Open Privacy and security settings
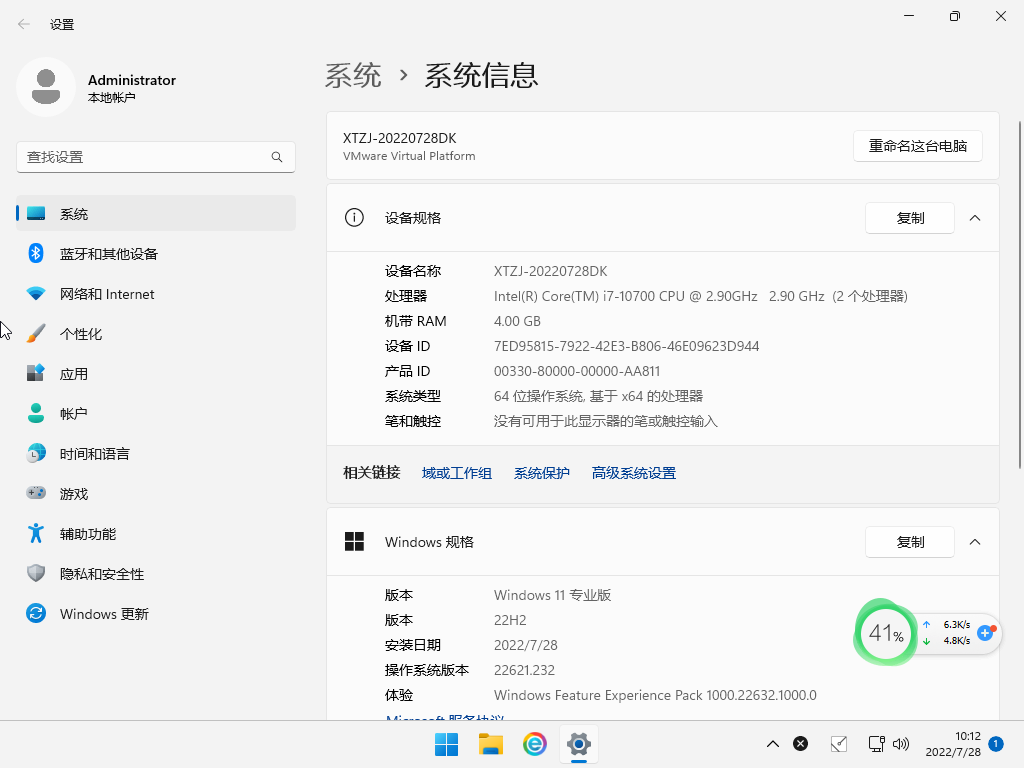This screenshot has height=768, width=1024. coord(102,574)
